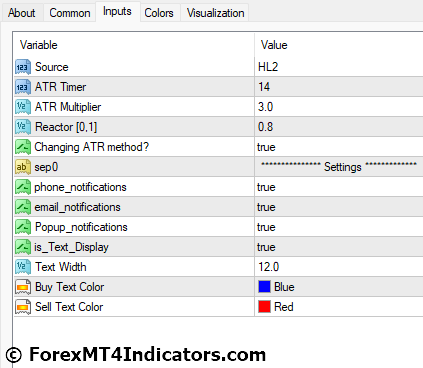Select the email_notifications variable name
This screenshot has height=368, width=423.
tap(77, 207)
